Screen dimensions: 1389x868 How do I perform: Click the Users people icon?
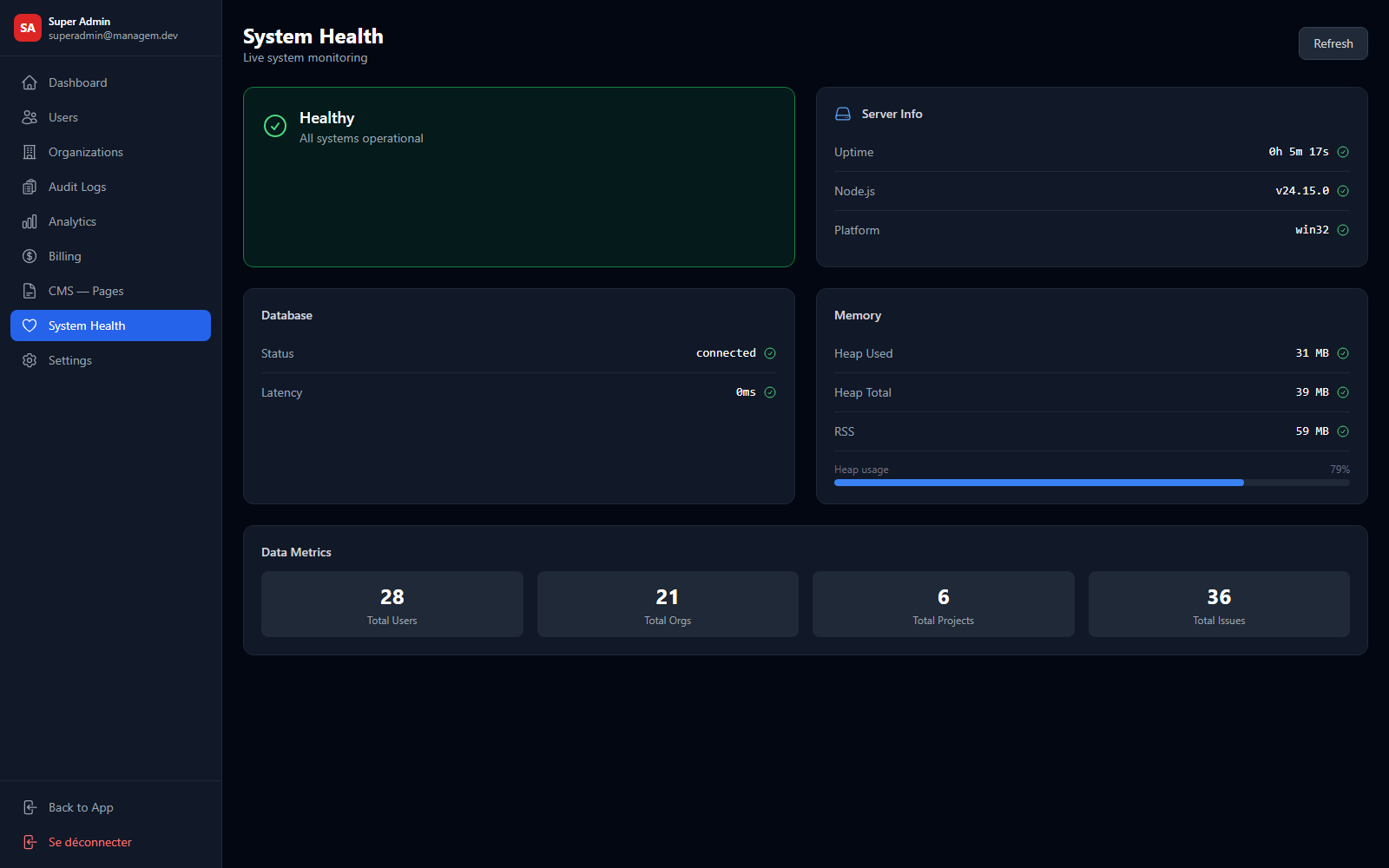(x=30, y=117)
